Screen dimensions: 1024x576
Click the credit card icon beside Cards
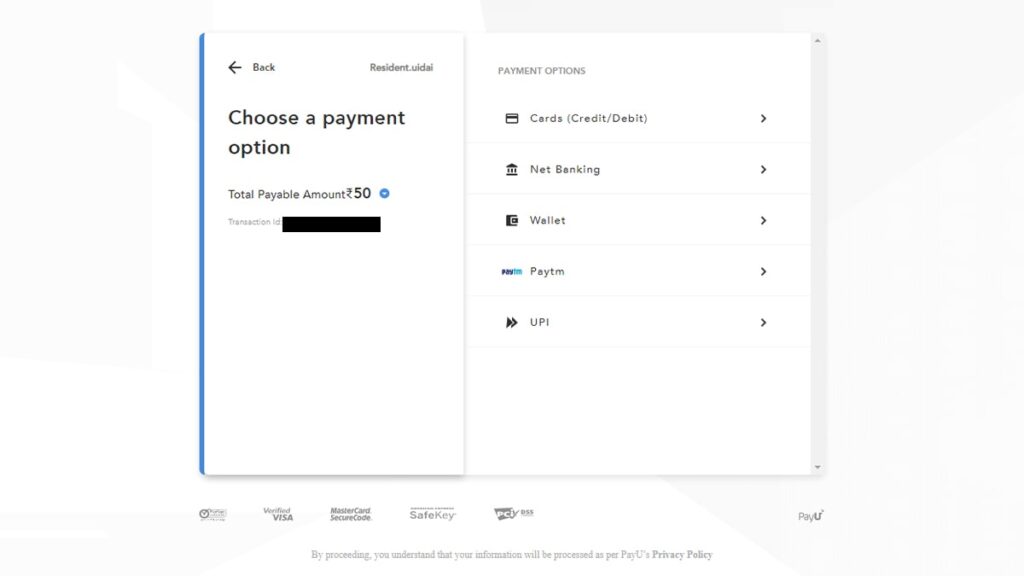point(512,118)
